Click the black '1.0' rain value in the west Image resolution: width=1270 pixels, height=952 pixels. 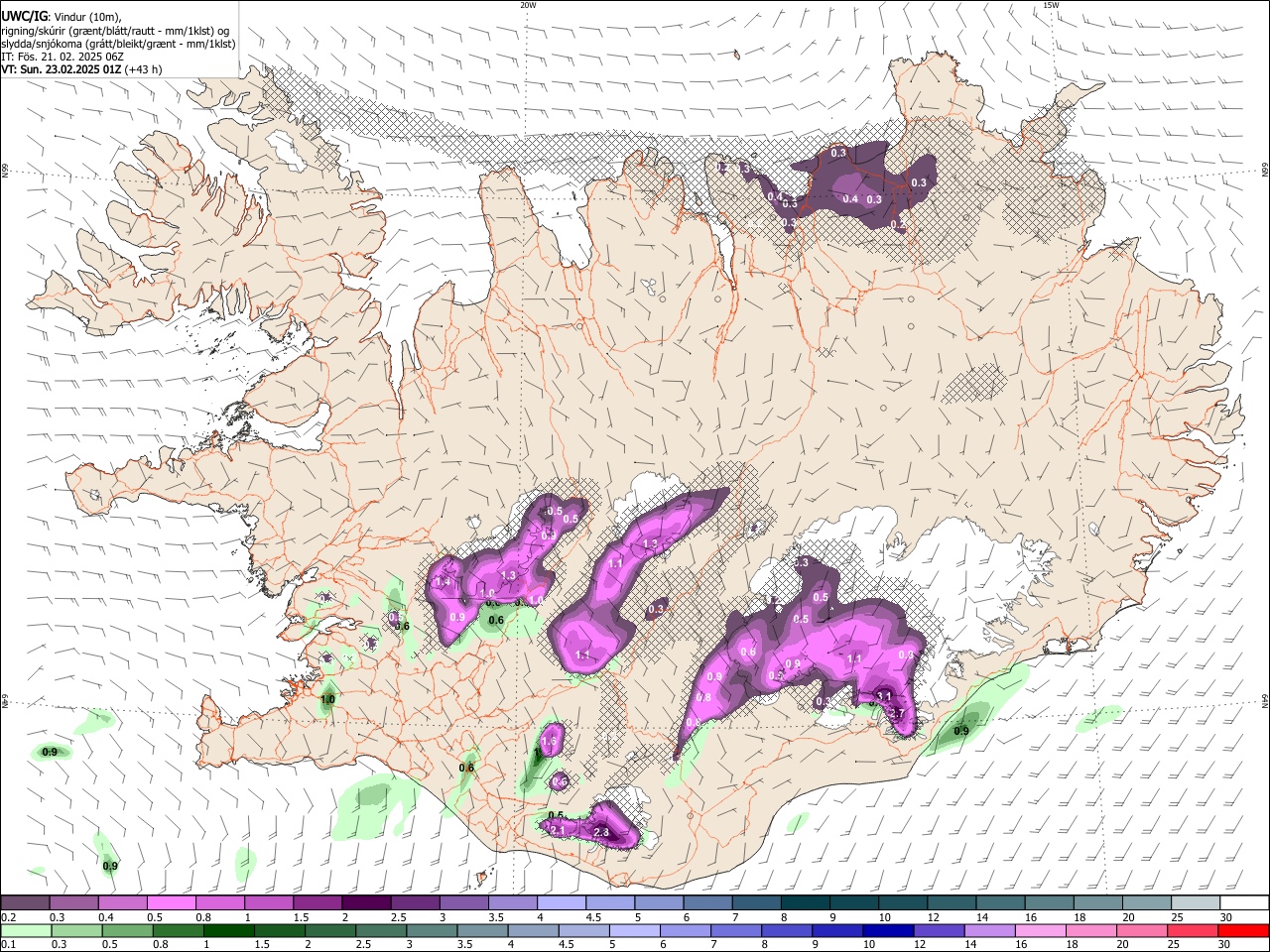coord(327,699)
